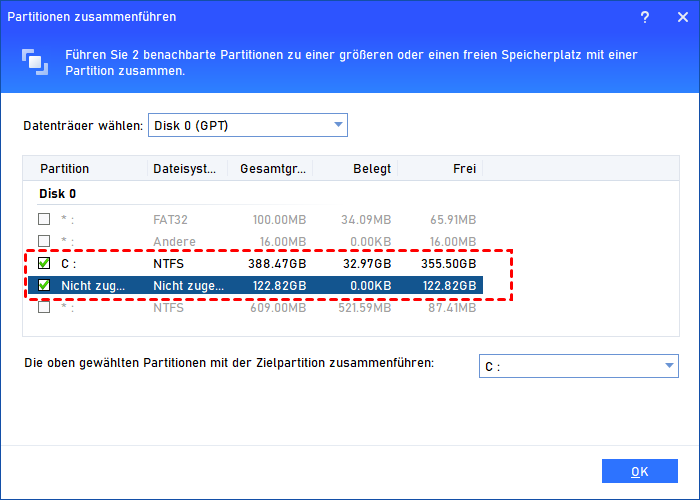
Task: Click the OK button
Action: click(x=640, y=471)
